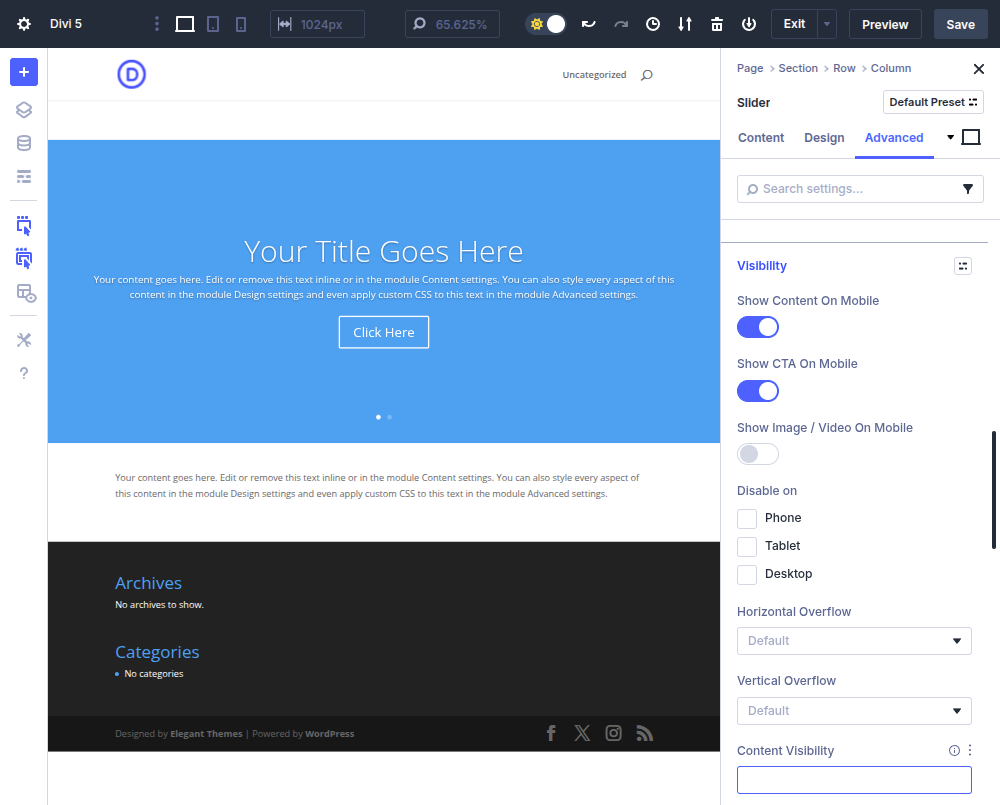Click the Uncategorized menu link
The image size is (1000, 805).
point(594,75)
